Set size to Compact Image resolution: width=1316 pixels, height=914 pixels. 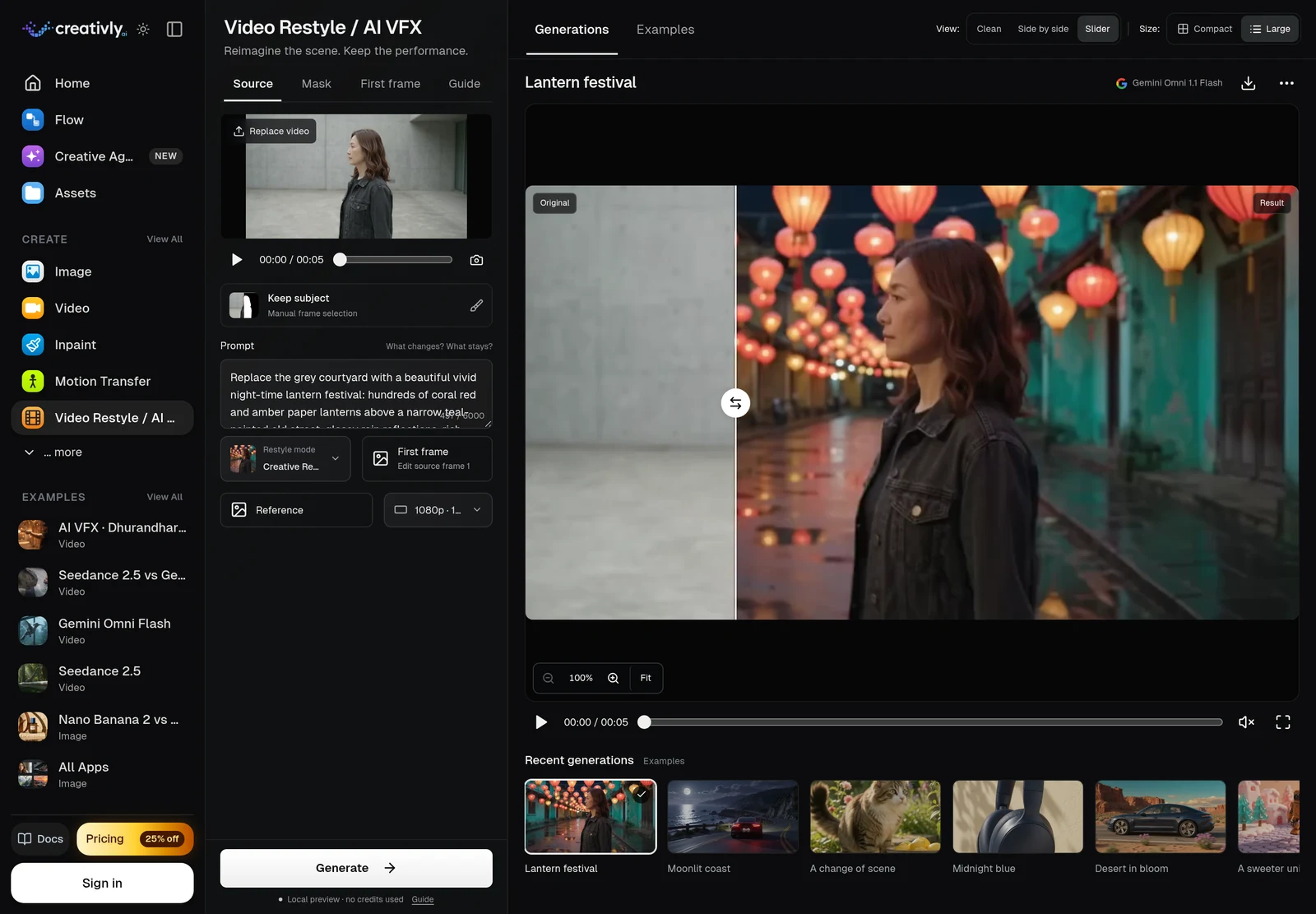pyautogui.click(x=1204, y=29)
